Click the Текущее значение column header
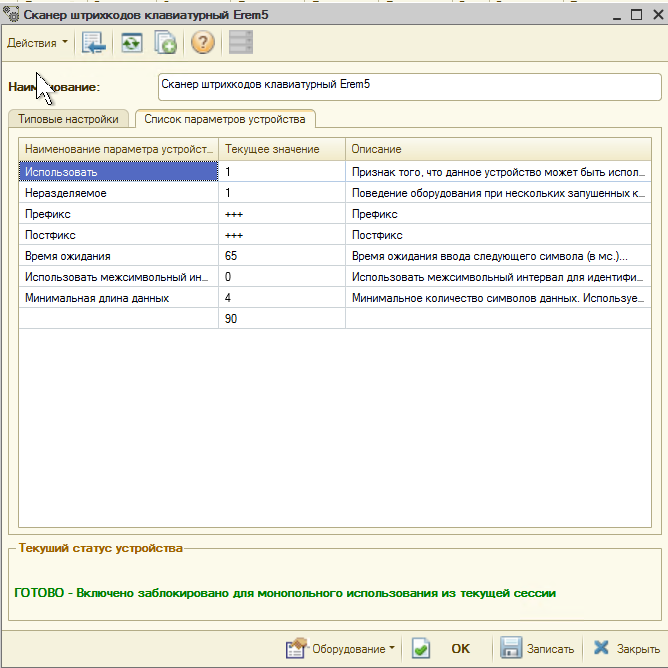Image resolution: width=668 pixels, height=668 pixels. (282, 149)
